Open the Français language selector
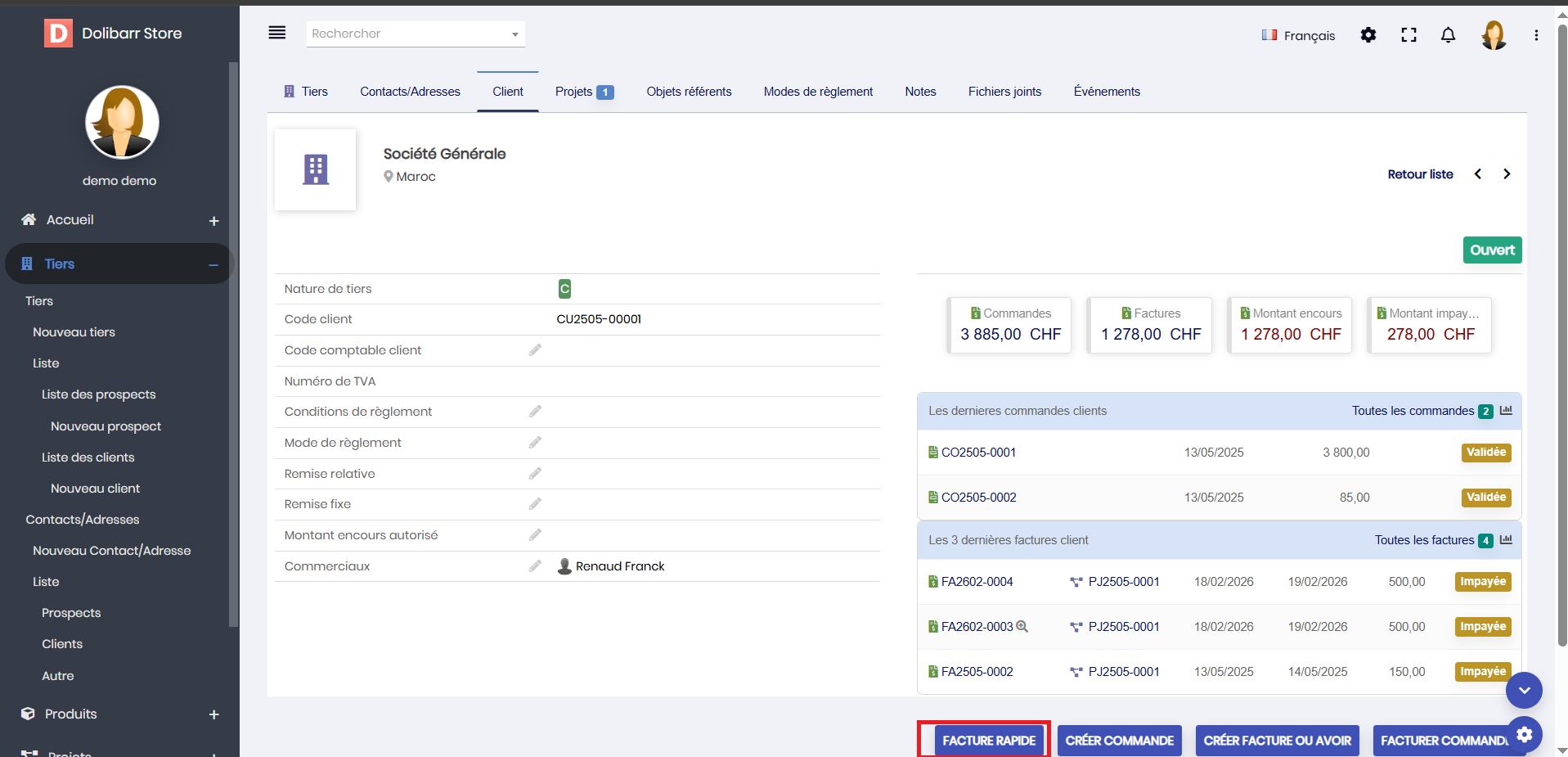1568x757 pixels. pos(1298,35)
